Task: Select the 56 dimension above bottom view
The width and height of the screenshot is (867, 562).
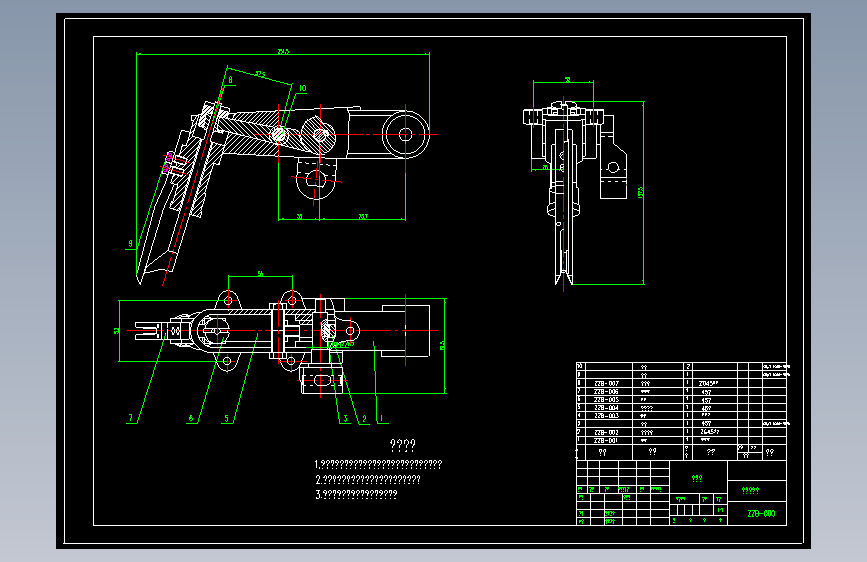Action: 260,274
